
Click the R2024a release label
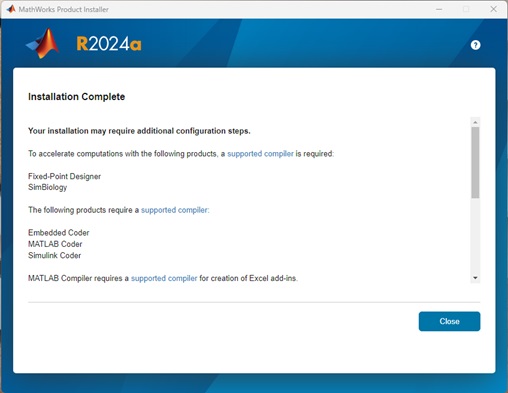pyautogui.click(x=109, y=44)
